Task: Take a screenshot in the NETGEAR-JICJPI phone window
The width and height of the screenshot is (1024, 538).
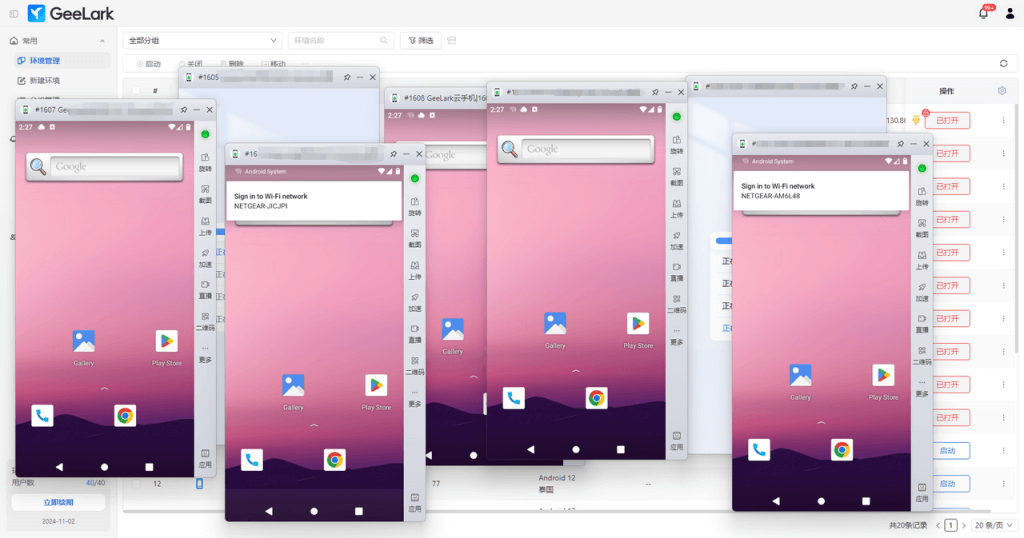Action: (413, 238)
